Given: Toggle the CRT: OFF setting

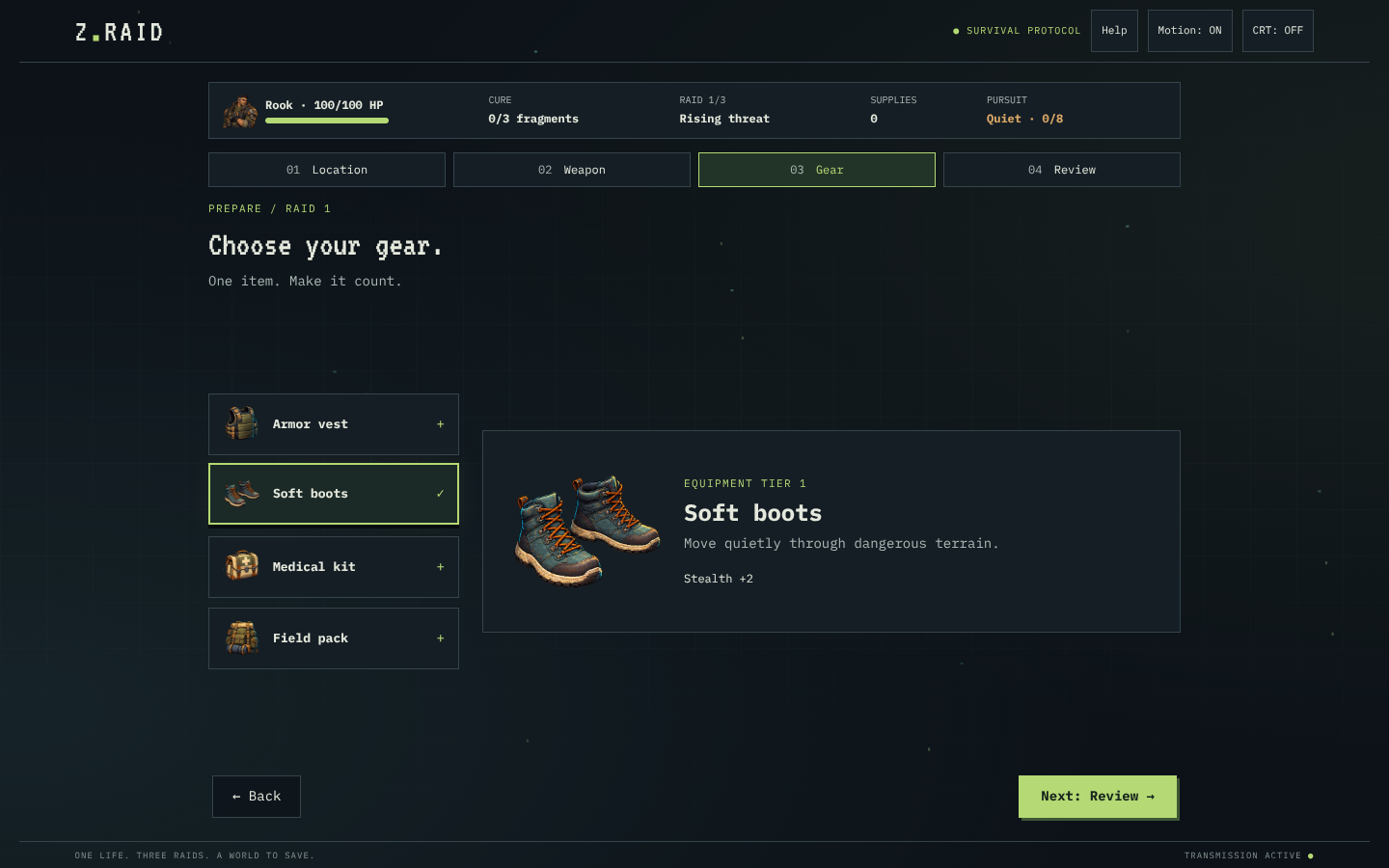Looking at the screenshot, I should 1277,31.
